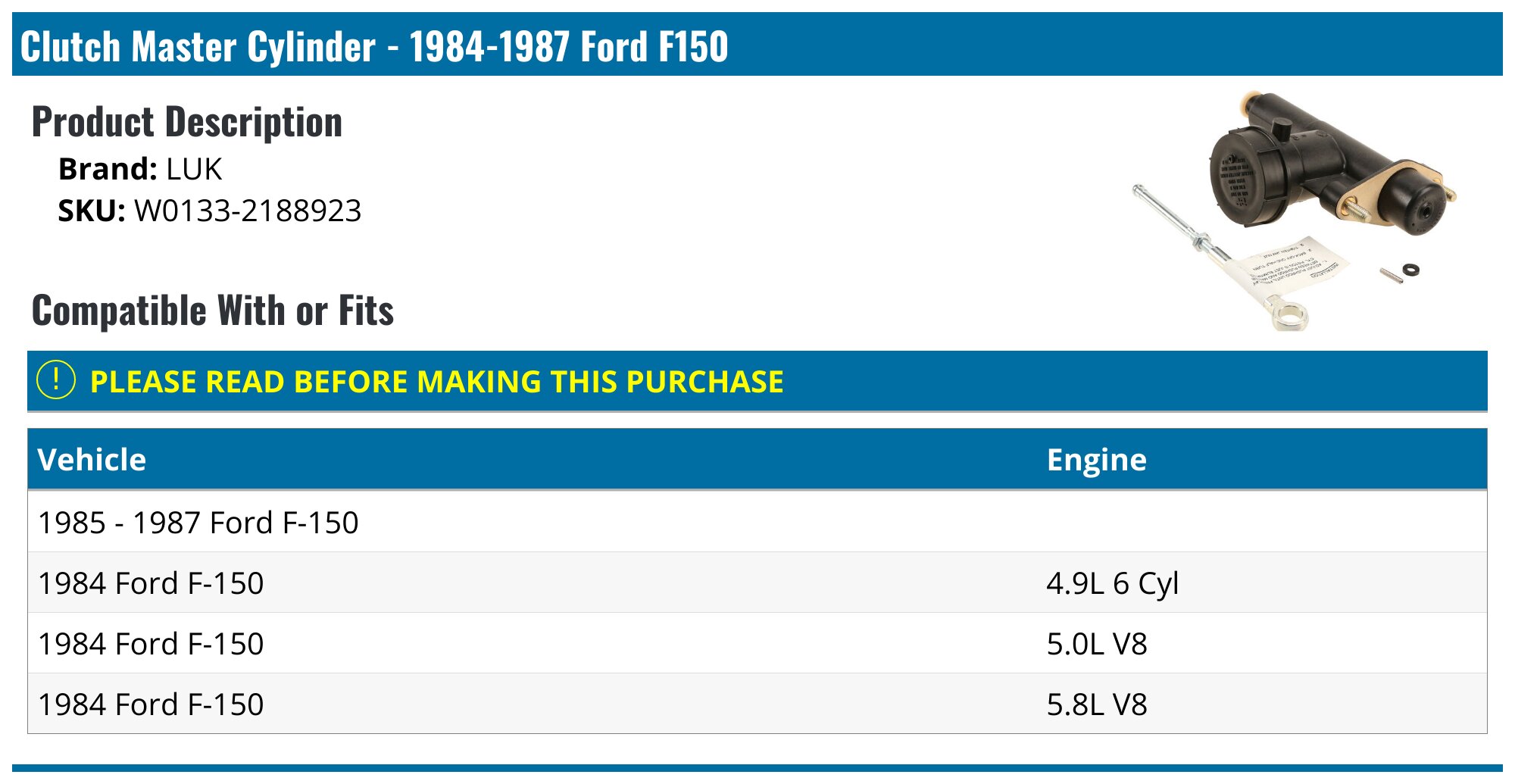Screen dimensions: 1515x784
Task: Click the "PLEASE READ BEFORE MAKING THIS PURCHASE" notice
Action: [436, 382]
